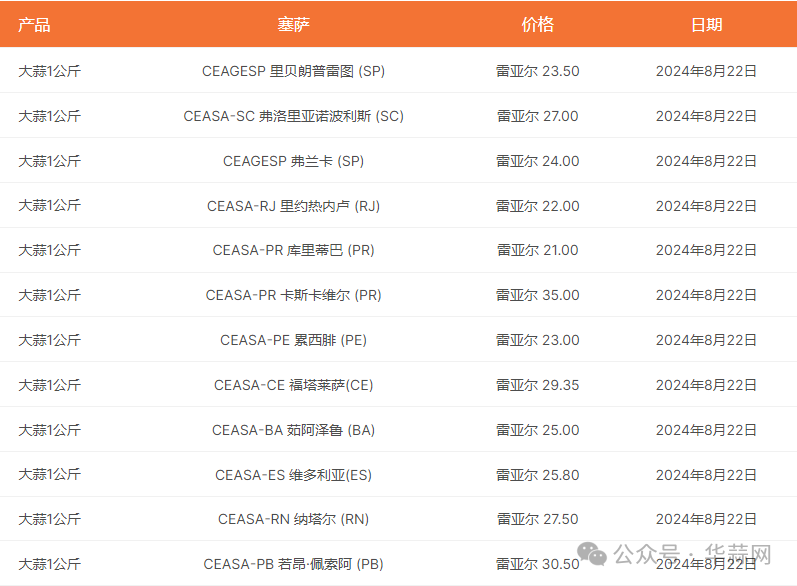Select the CEASA-CE 福塔莱萨(CE) cell

293,385
